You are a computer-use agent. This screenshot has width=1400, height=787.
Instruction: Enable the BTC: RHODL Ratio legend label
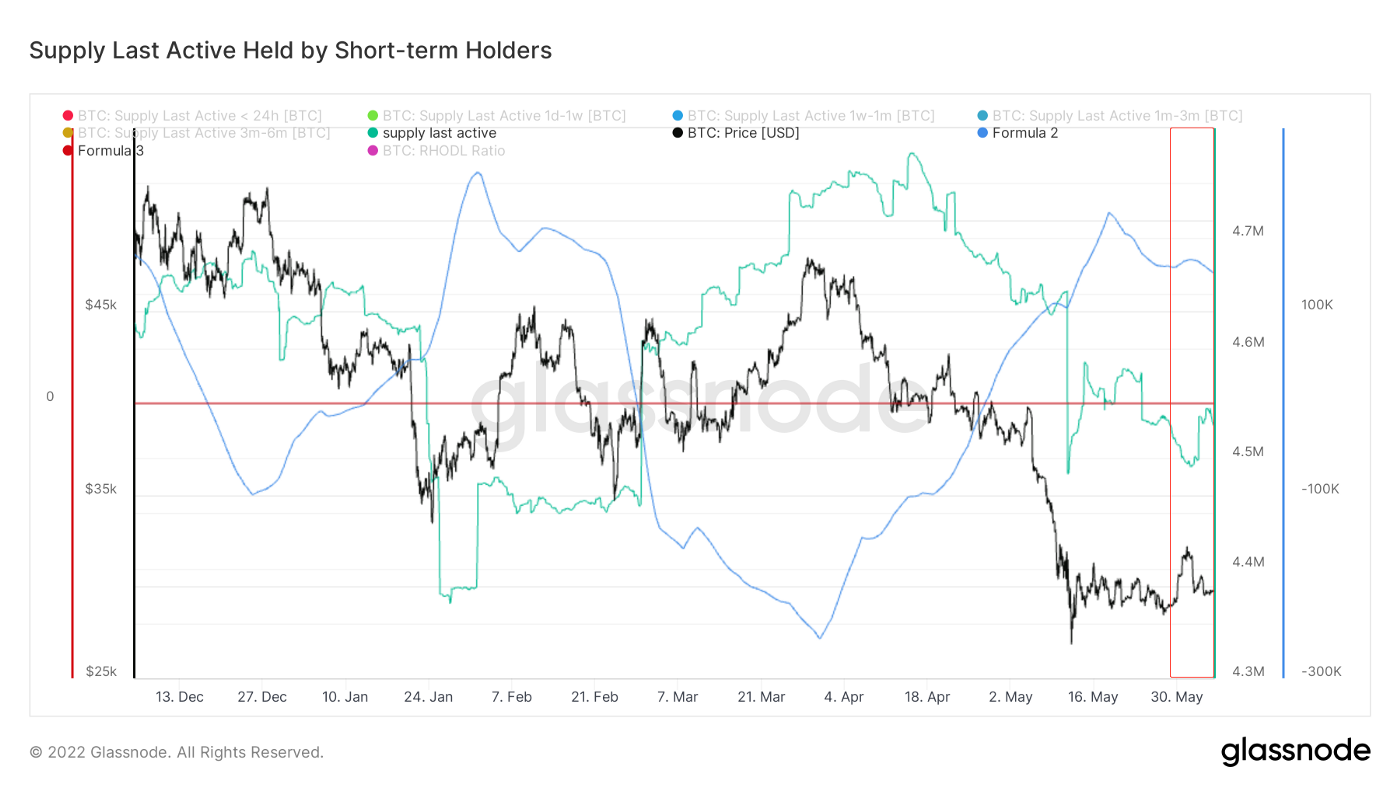click(x=443, y=151)
